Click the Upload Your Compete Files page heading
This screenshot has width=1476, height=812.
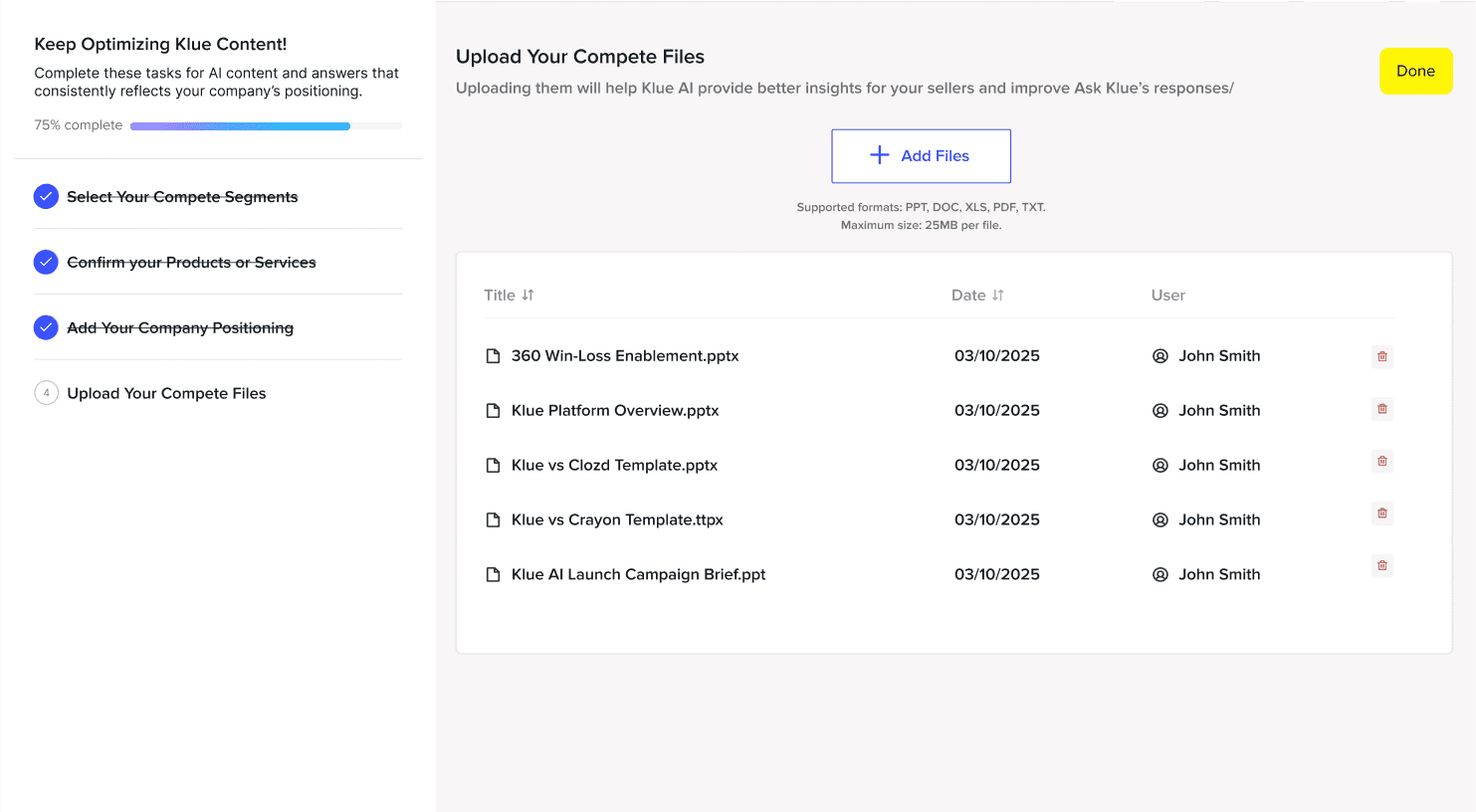tap(580, 58)
